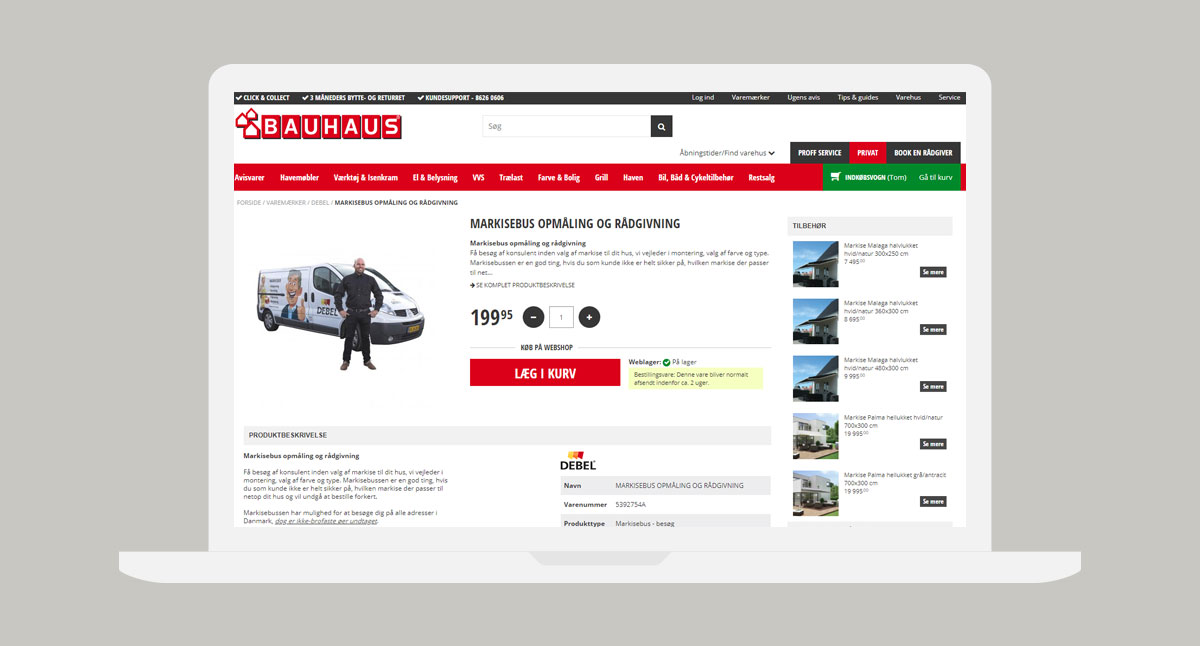
Task: Click Se mere for Malaga 360x300
Action: coord(933,329)
